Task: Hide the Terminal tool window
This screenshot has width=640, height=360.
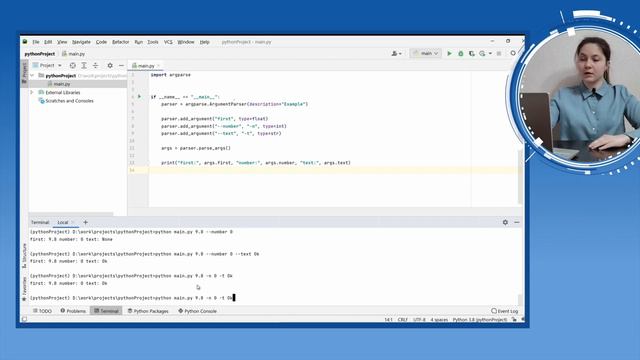Action: (517, 222)
